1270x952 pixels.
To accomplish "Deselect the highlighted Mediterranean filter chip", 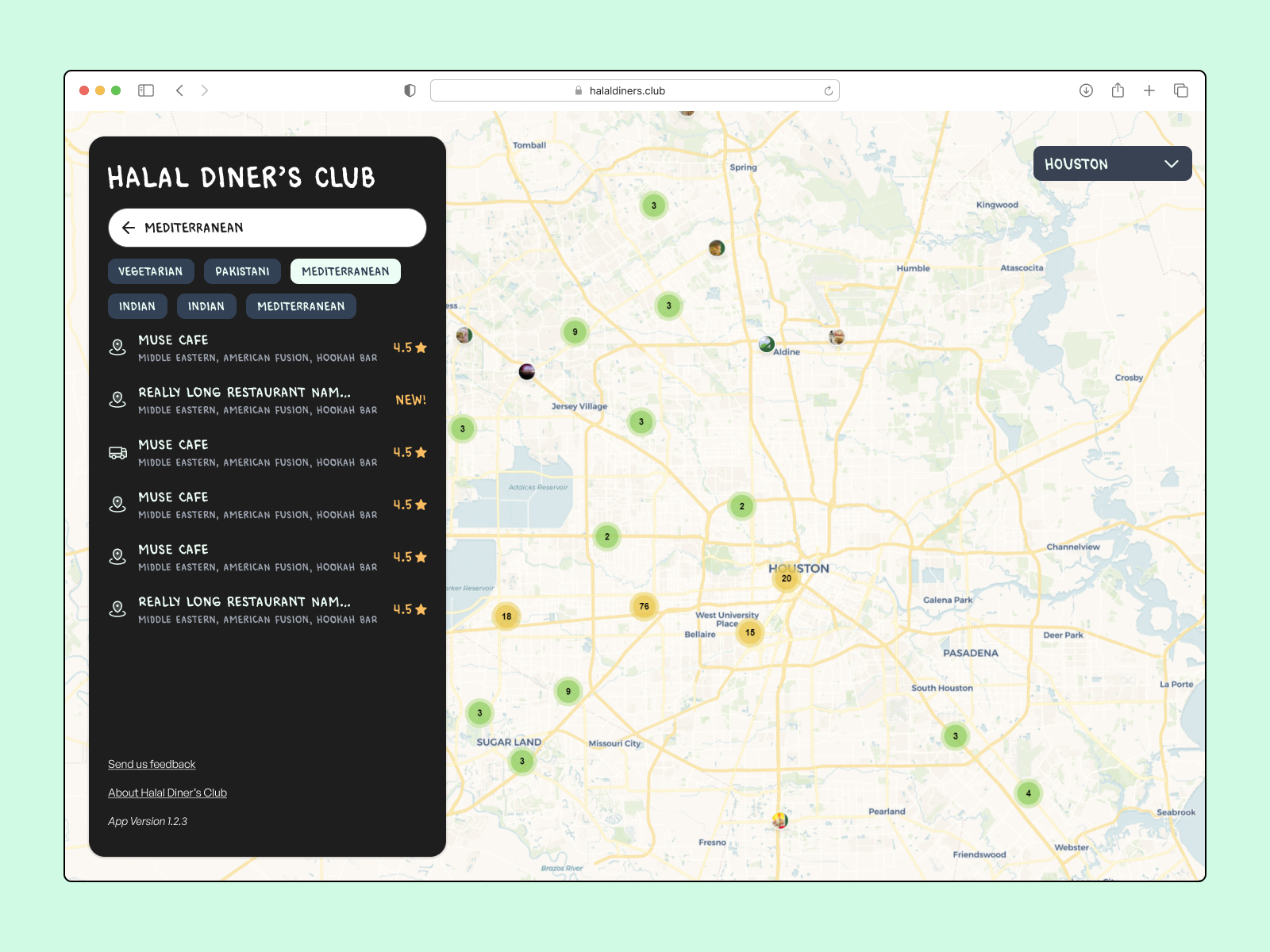I will [345, 271].
